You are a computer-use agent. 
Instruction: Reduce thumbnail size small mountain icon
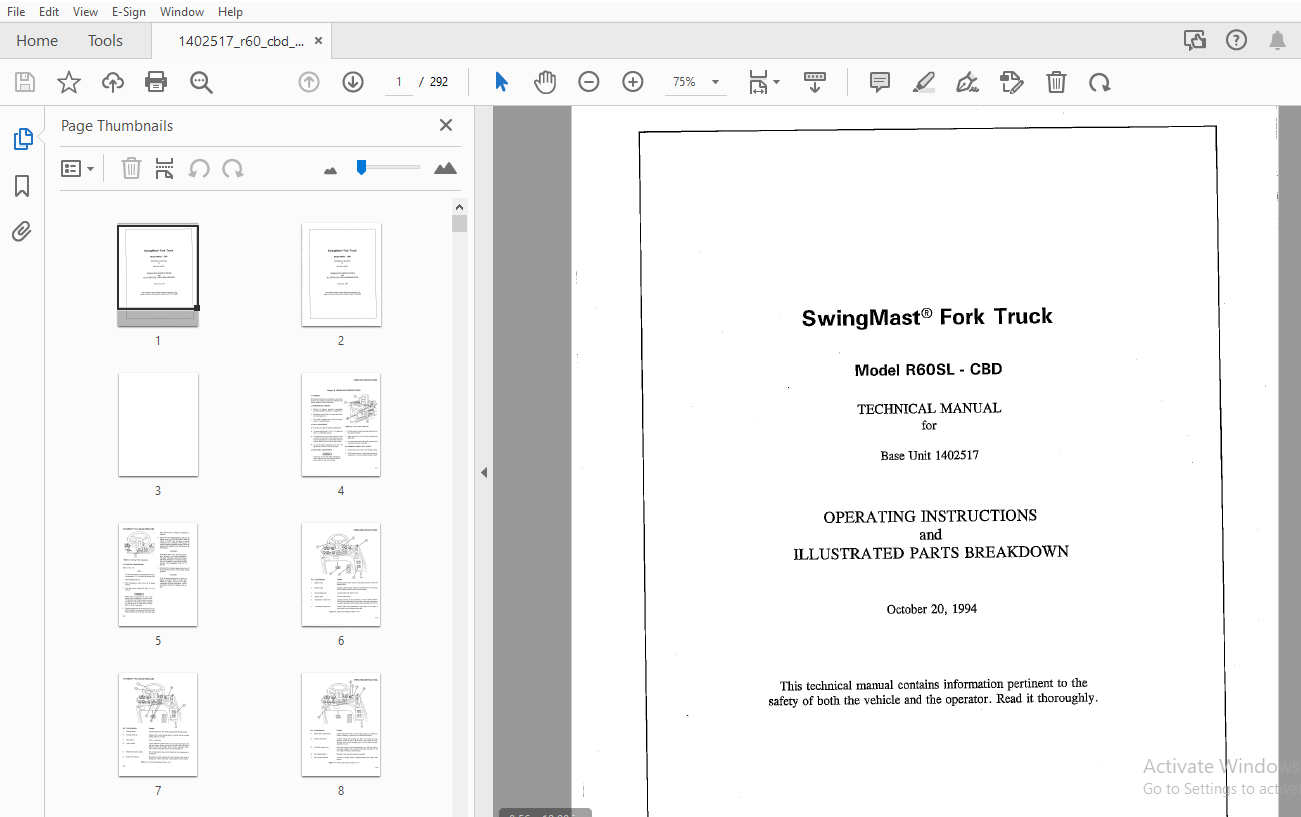pos(331,170)
